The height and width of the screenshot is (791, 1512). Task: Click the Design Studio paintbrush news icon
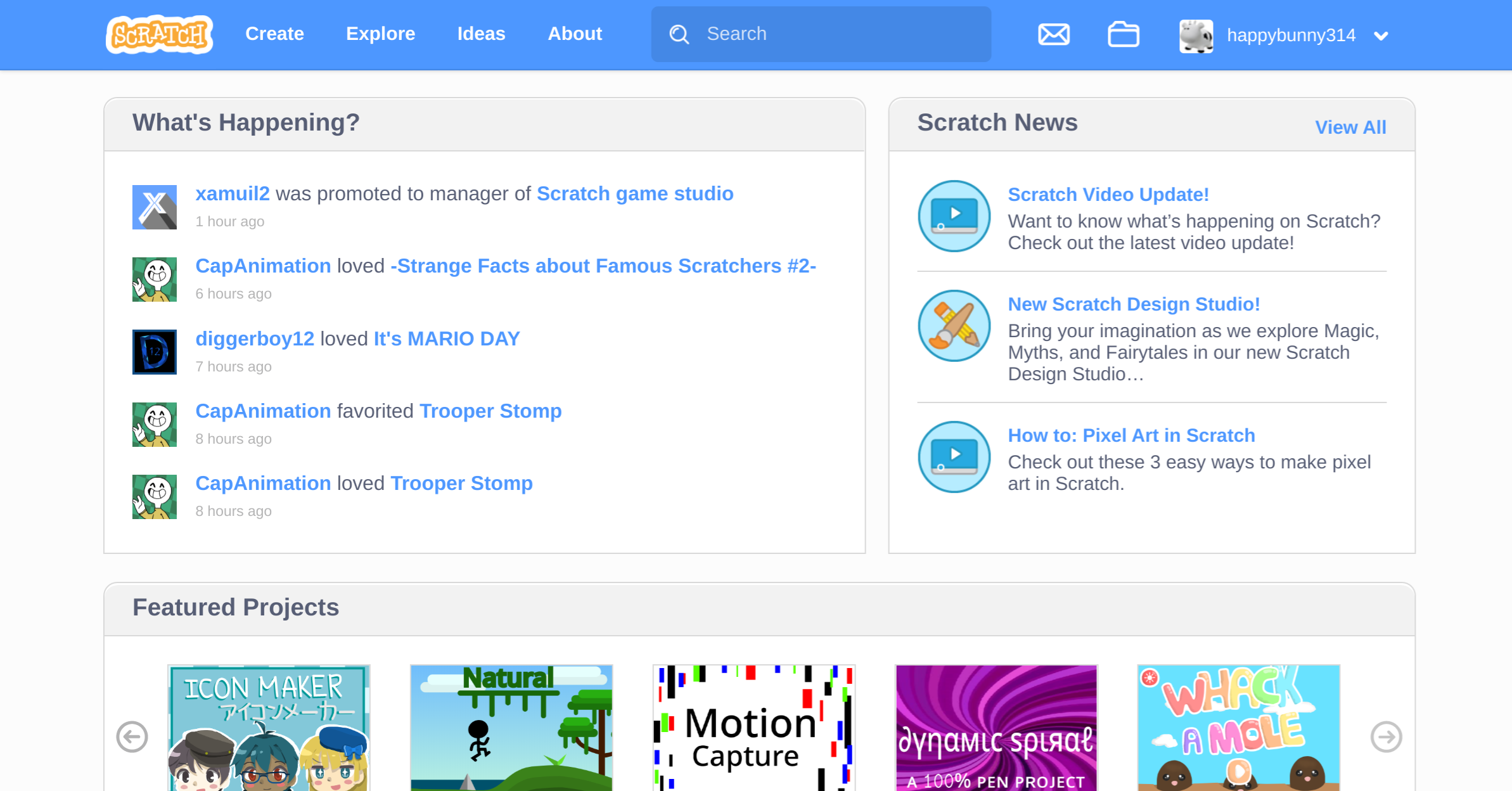pyautogui.click(x=954, y=326)
